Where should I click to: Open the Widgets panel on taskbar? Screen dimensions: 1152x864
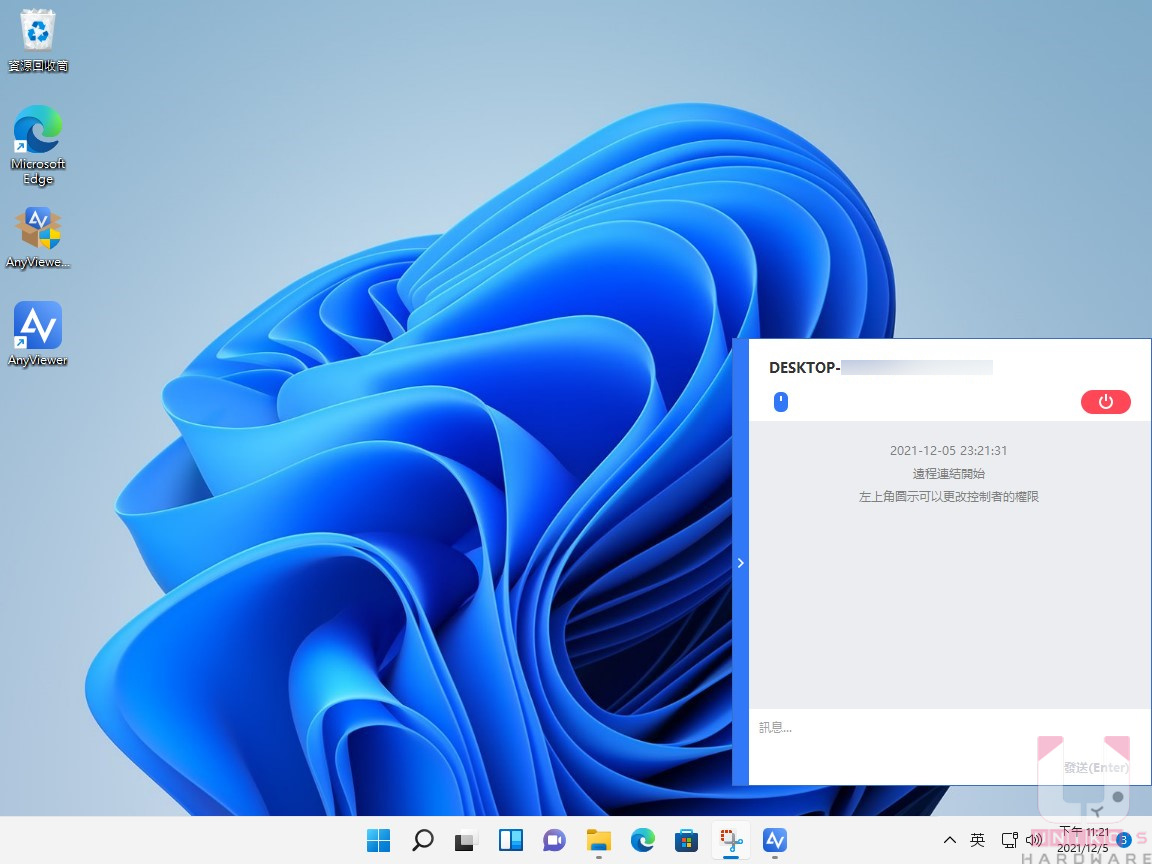(511, 840)
